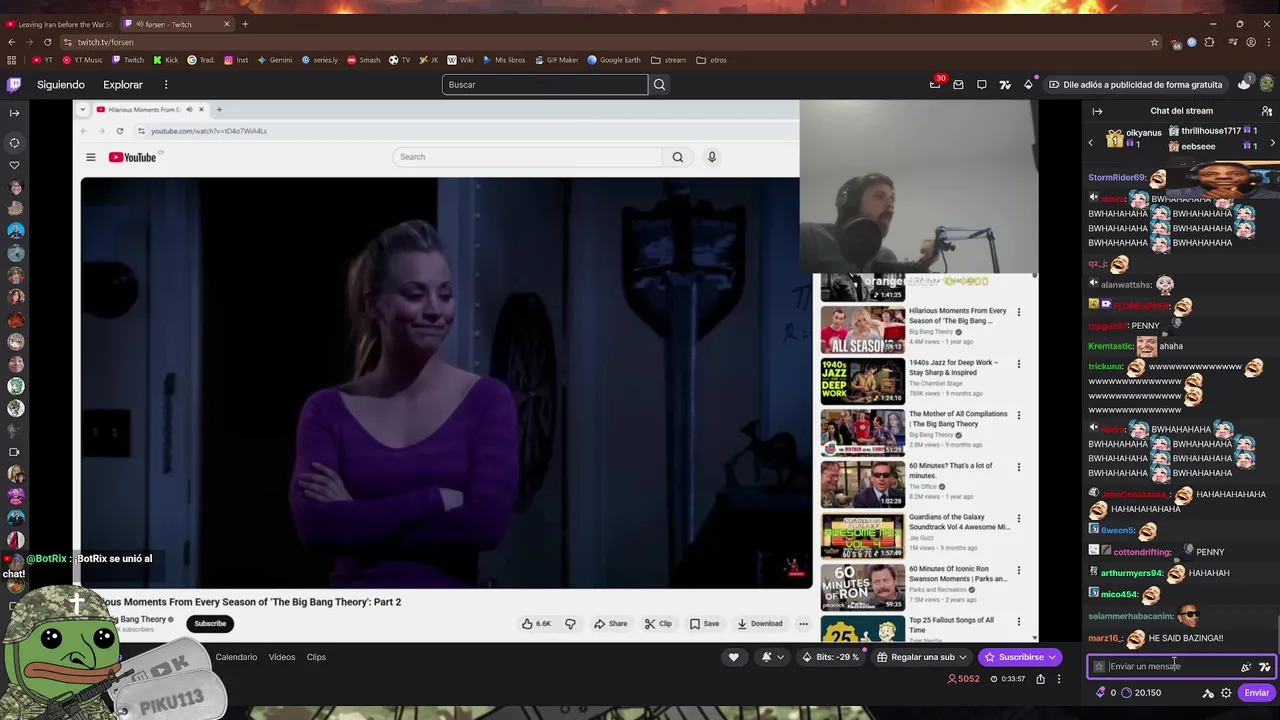Open the stream bookmarks folder
1280x720 pixels.
(669, 60)
